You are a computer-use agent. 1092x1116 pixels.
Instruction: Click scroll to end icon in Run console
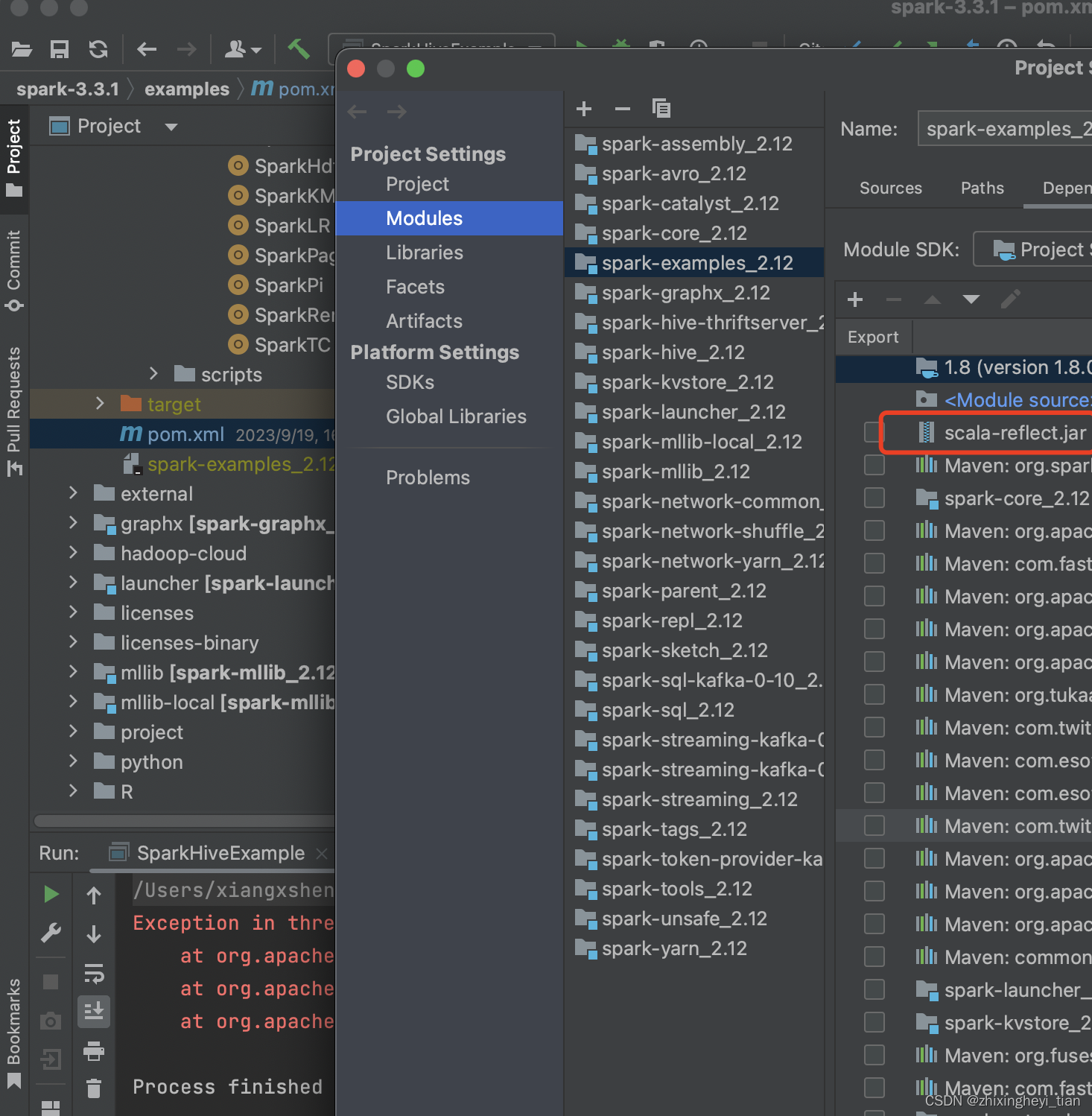(94, 1012)
